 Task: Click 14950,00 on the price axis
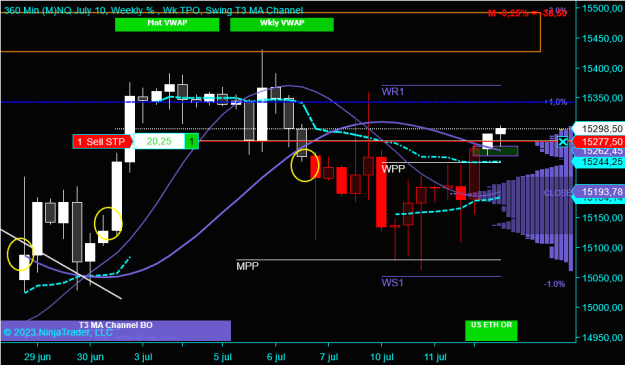602,337
